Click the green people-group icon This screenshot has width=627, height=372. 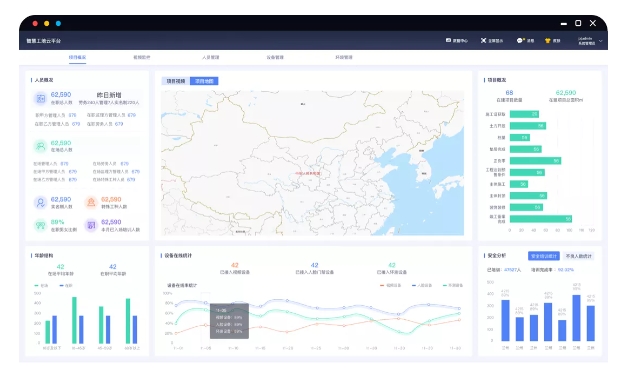(40, 146)
